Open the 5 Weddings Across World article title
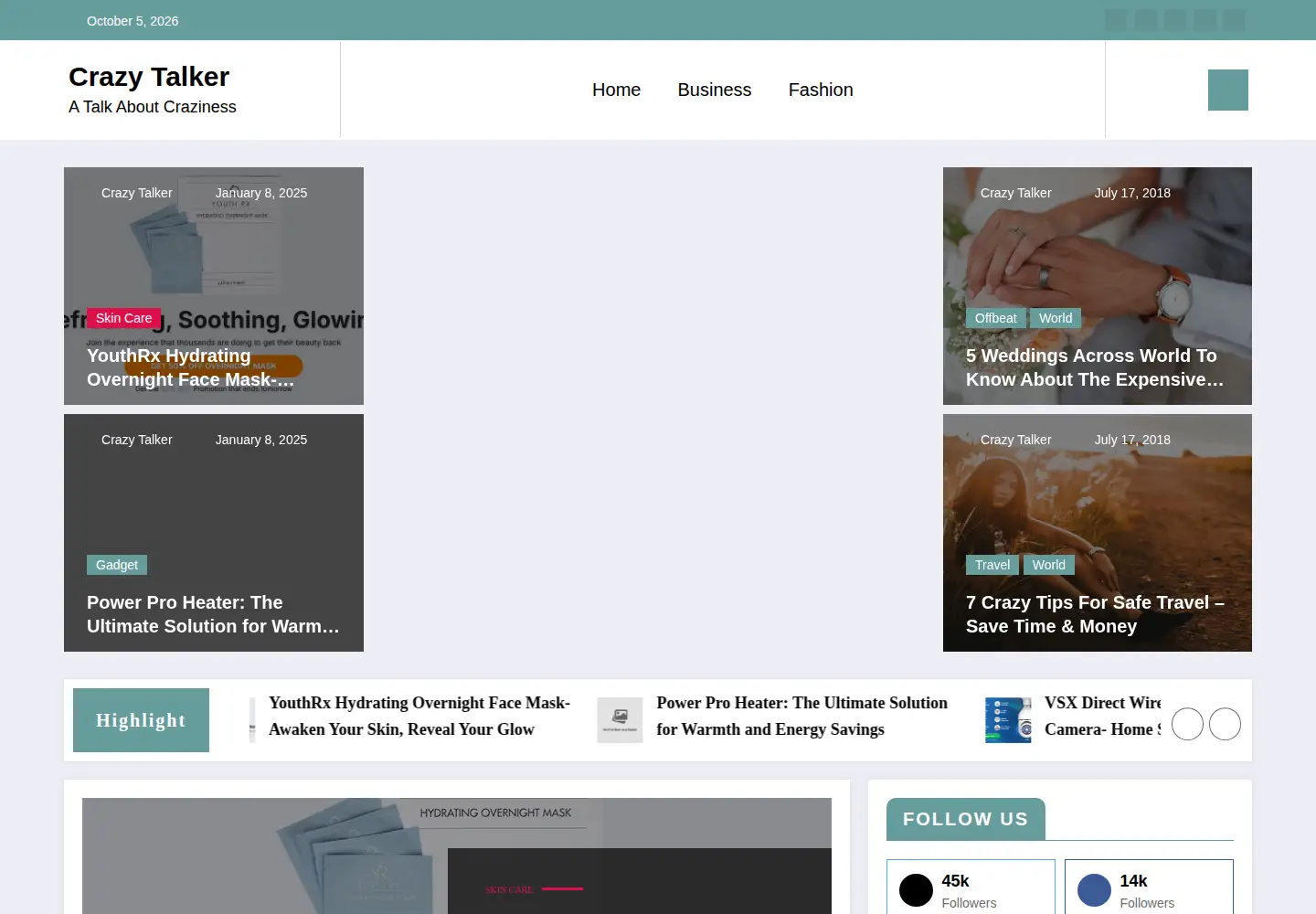The image size is (1316, 914). pos(1095,367)
